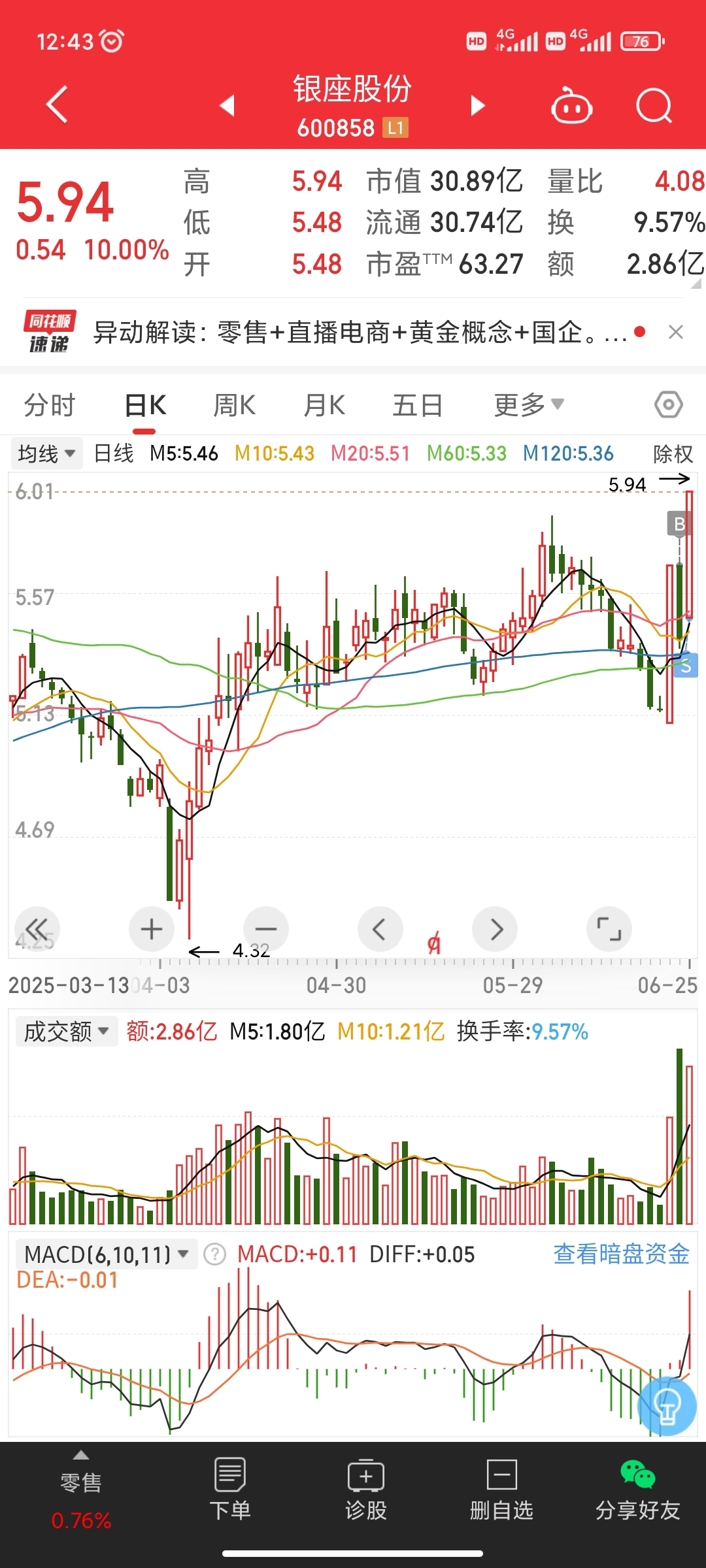Tap the M20:5.51 moving average label
This screenshot has width=706, height=1568.
pyautogui.click(x=371, y=453)
